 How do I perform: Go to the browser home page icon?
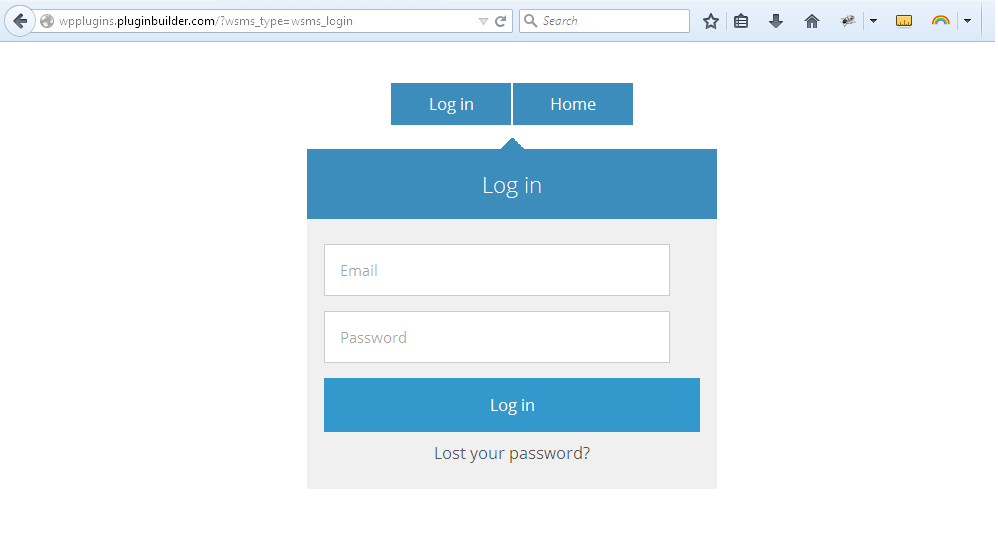coord(812,21)
